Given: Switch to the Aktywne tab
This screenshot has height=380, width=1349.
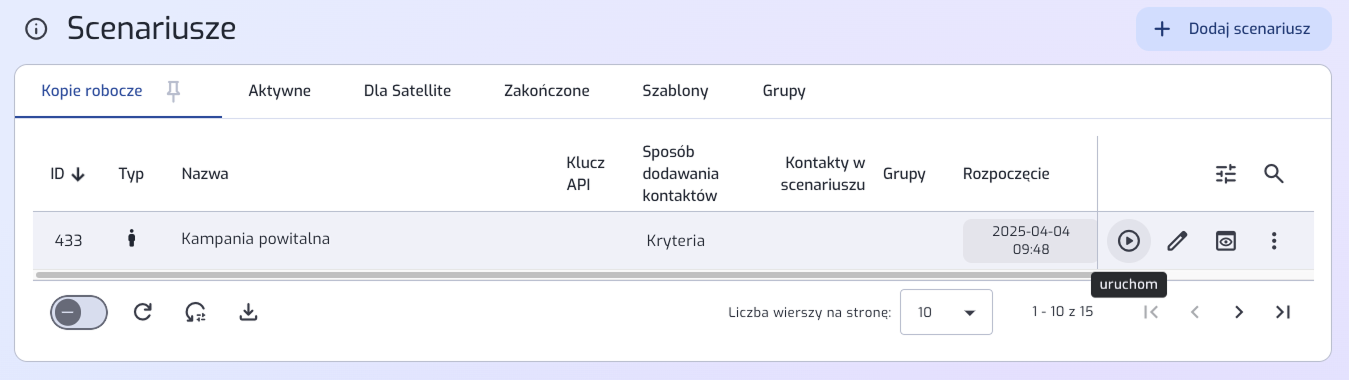Looking at the screenshot, I should coord(280,91).
